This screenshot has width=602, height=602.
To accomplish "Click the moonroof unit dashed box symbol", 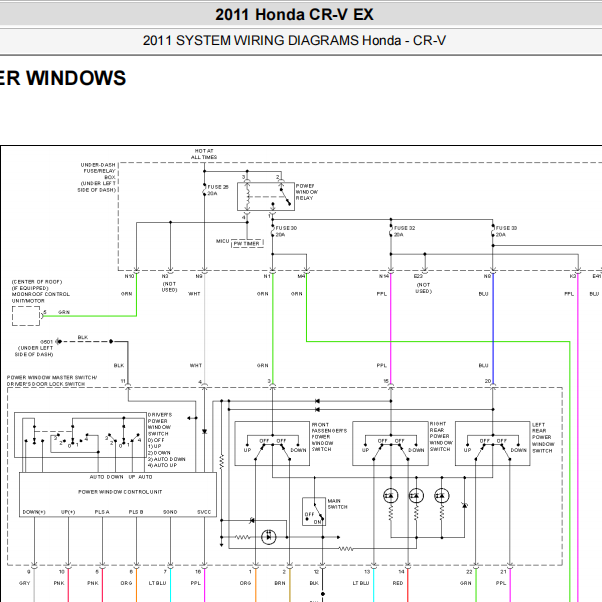I will (x=26, y=316).
